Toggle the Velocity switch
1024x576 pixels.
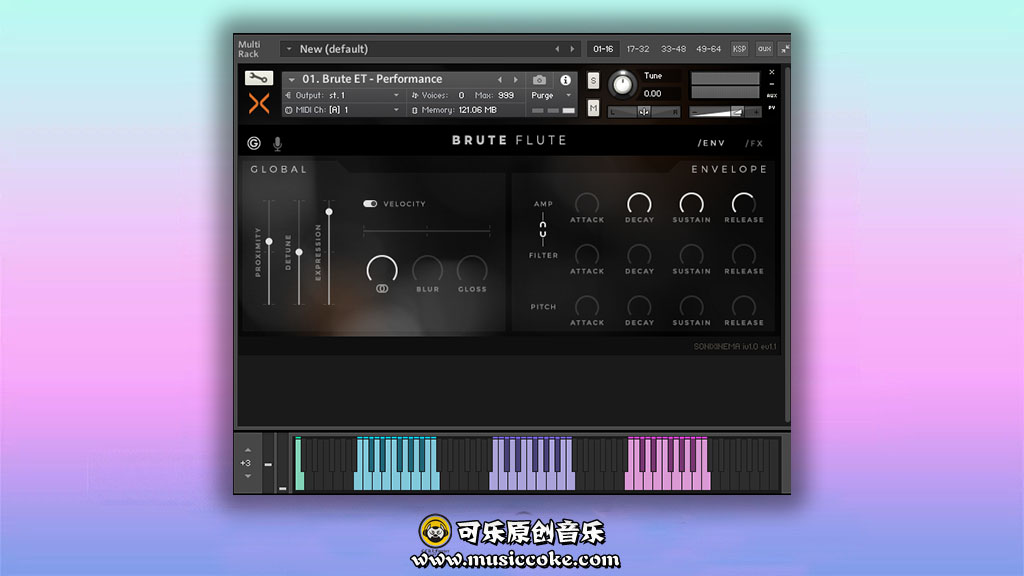(370, 204)
